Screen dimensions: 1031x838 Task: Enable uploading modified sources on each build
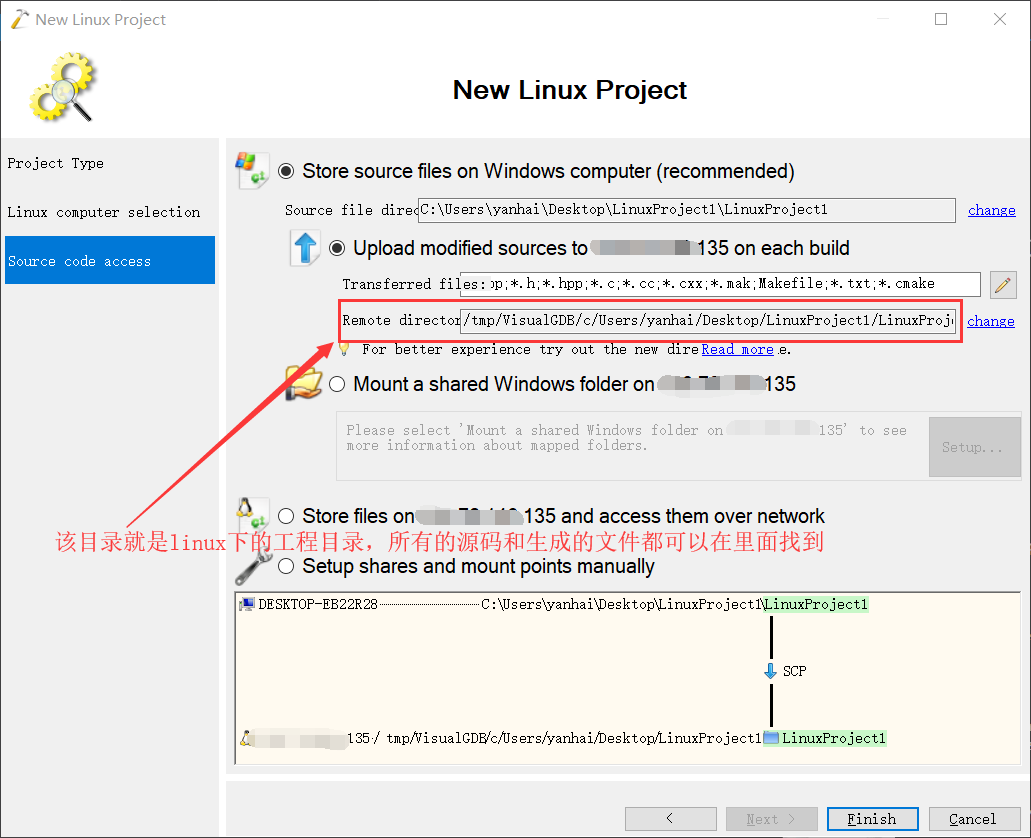pyautogui.click(x=337, y=248)
